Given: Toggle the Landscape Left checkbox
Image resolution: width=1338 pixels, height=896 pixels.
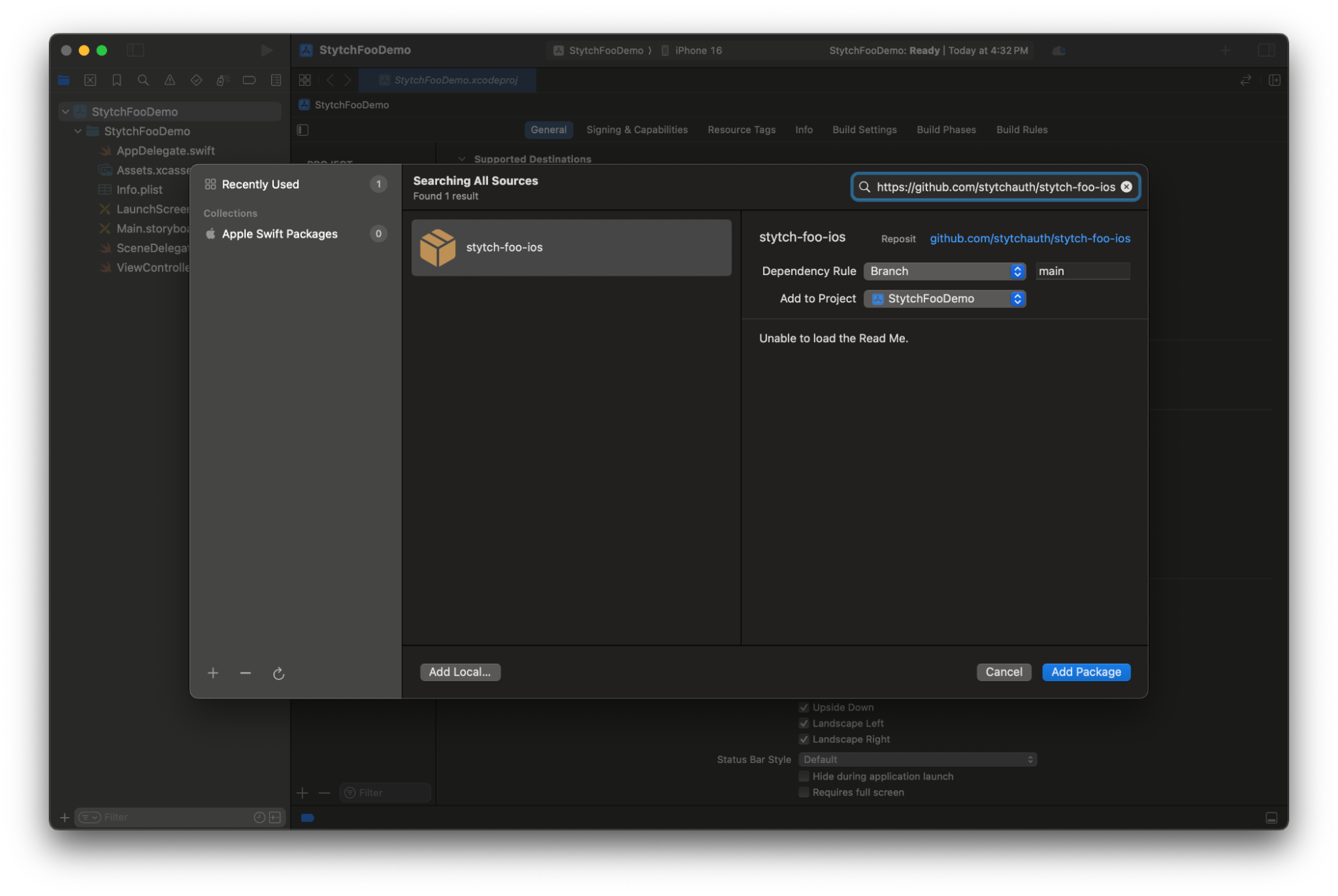Looking at the screenshot, I should [804, 723].
